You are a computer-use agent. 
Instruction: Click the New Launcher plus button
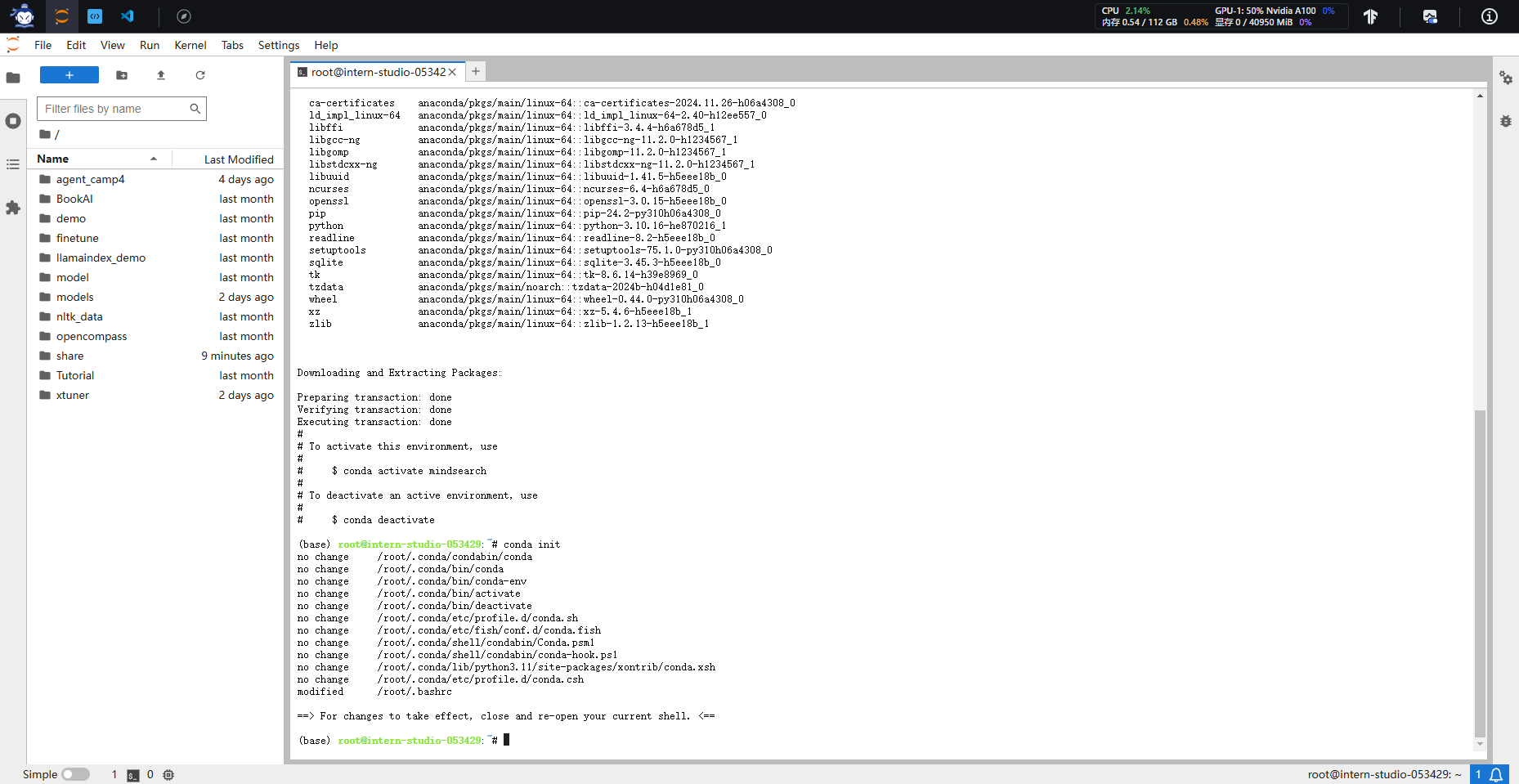(69, 75)
